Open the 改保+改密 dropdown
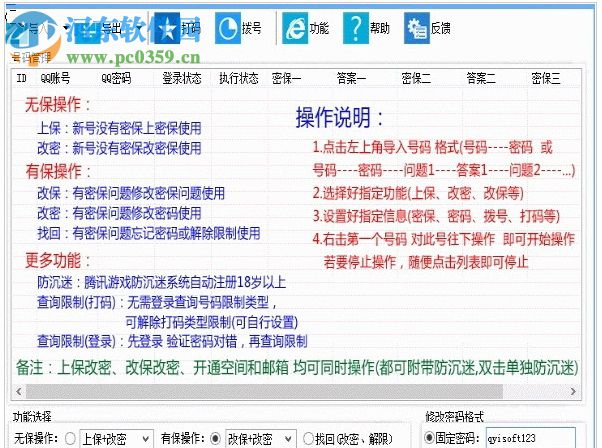The image size is (602, 448). (261, 439)
